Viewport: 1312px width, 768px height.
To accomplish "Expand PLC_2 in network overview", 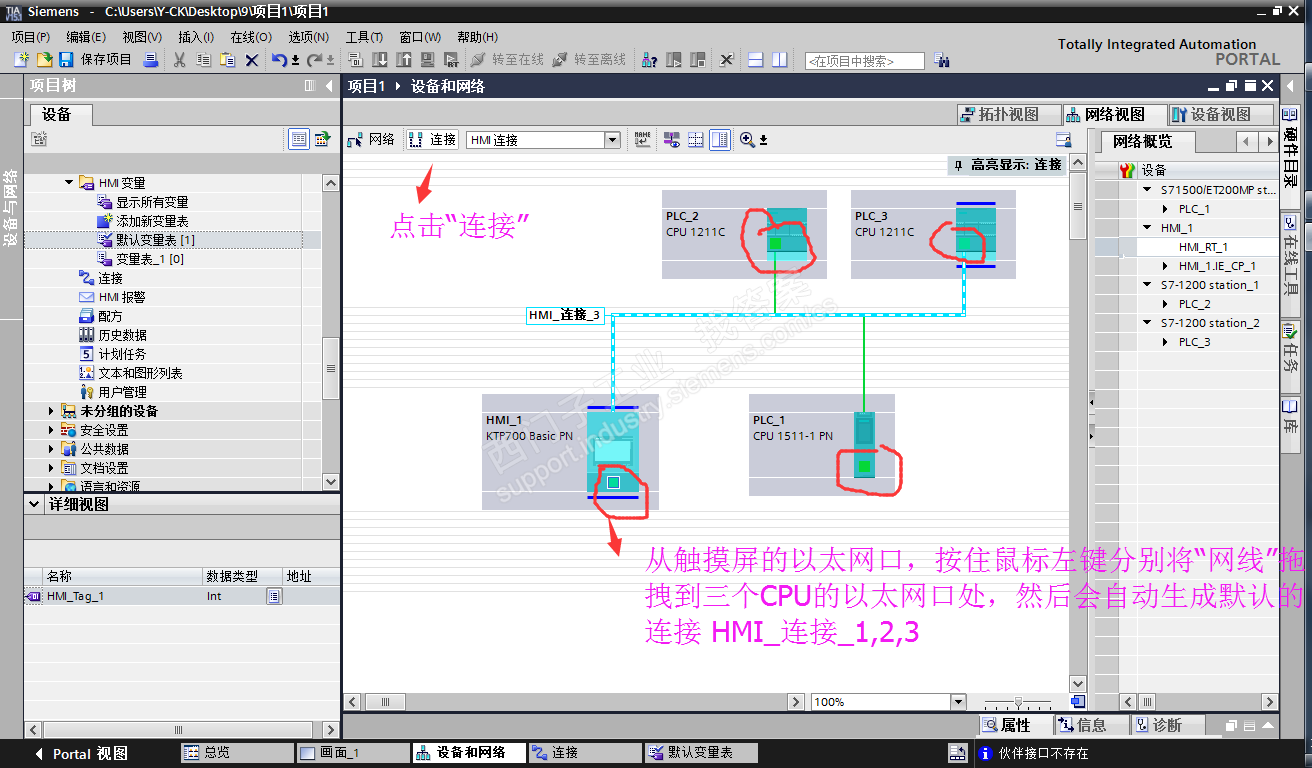I will (x=1166, y=304).
